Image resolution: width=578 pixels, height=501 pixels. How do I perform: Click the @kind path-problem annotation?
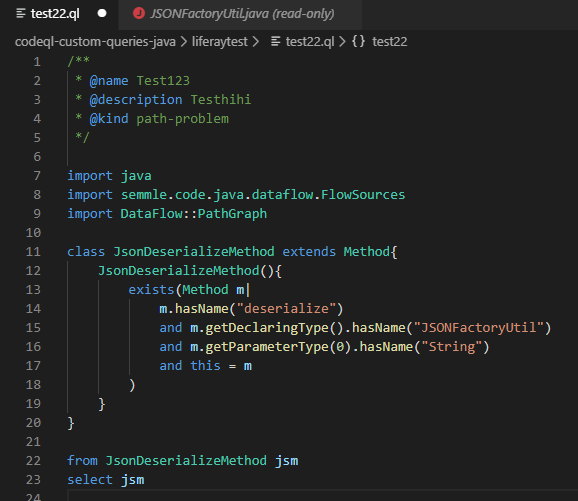(x=159, y=119)
